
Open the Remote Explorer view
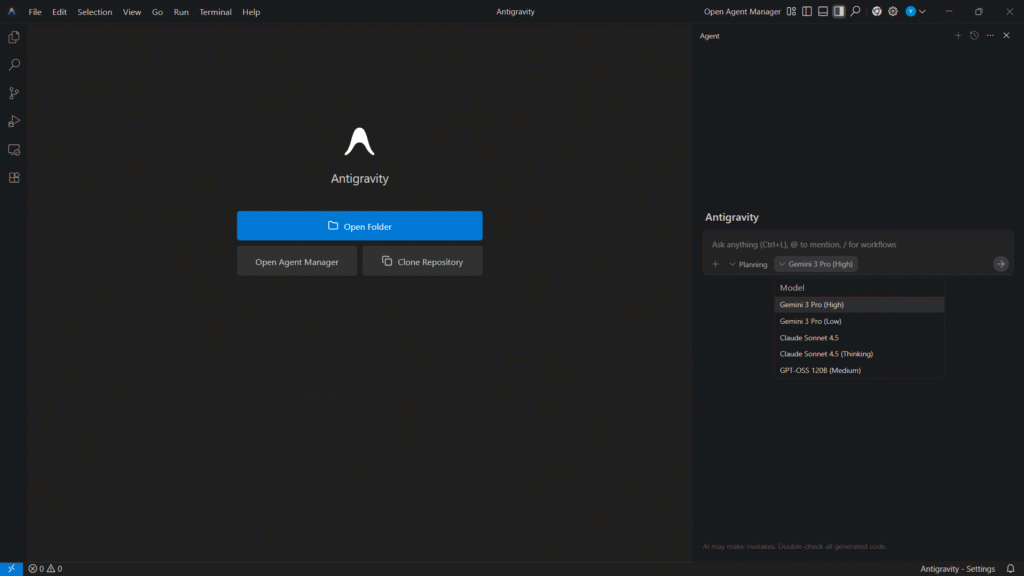(14, 149)
